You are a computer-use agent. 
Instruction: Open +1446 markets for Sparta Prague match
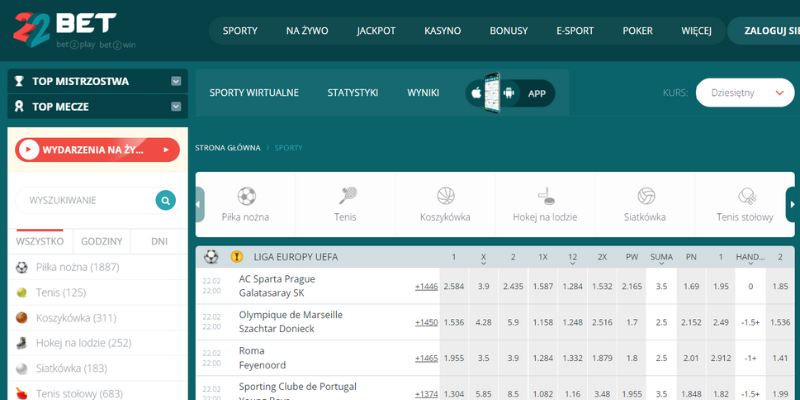[x=426, y=287]
